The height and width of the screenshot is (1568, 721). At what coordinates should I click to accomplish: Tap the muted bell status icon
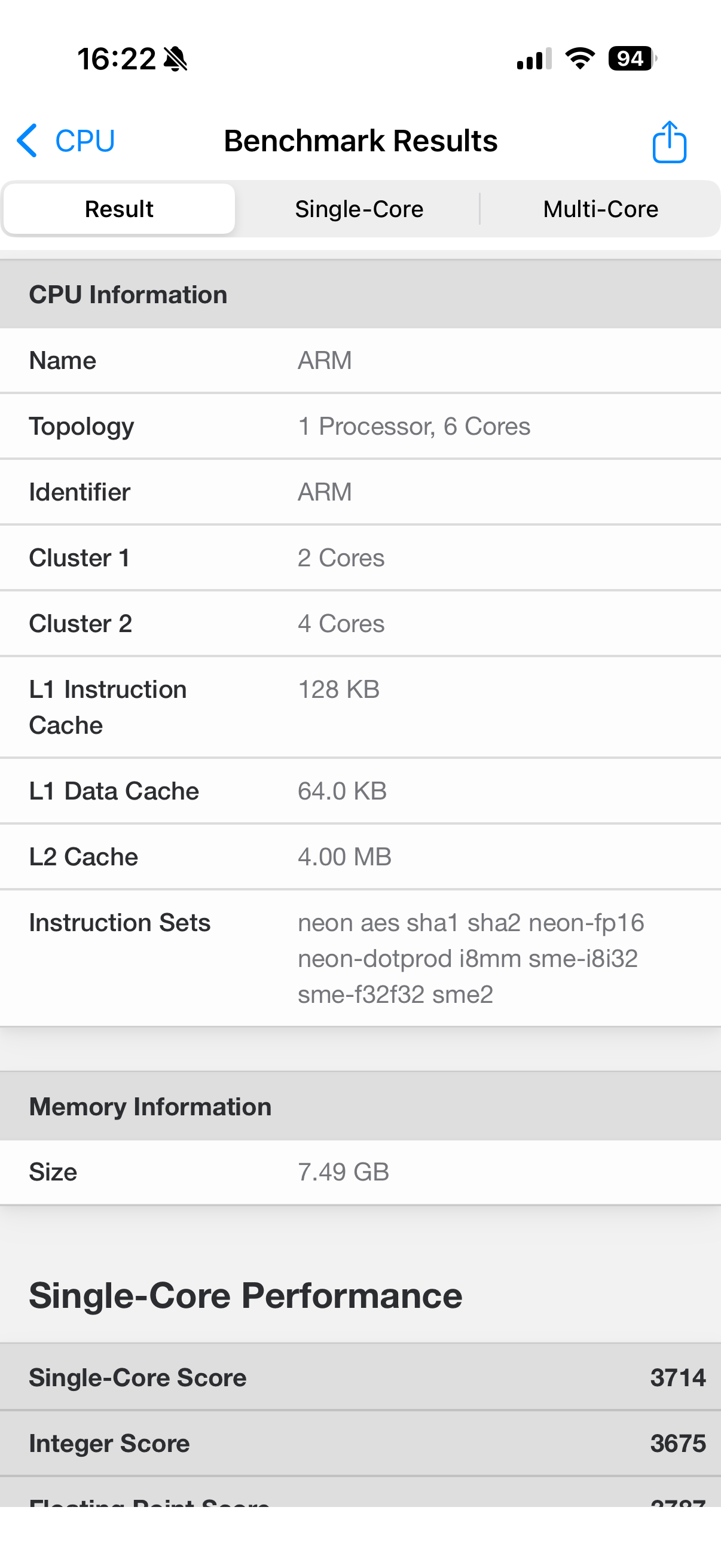coord(176,59)
